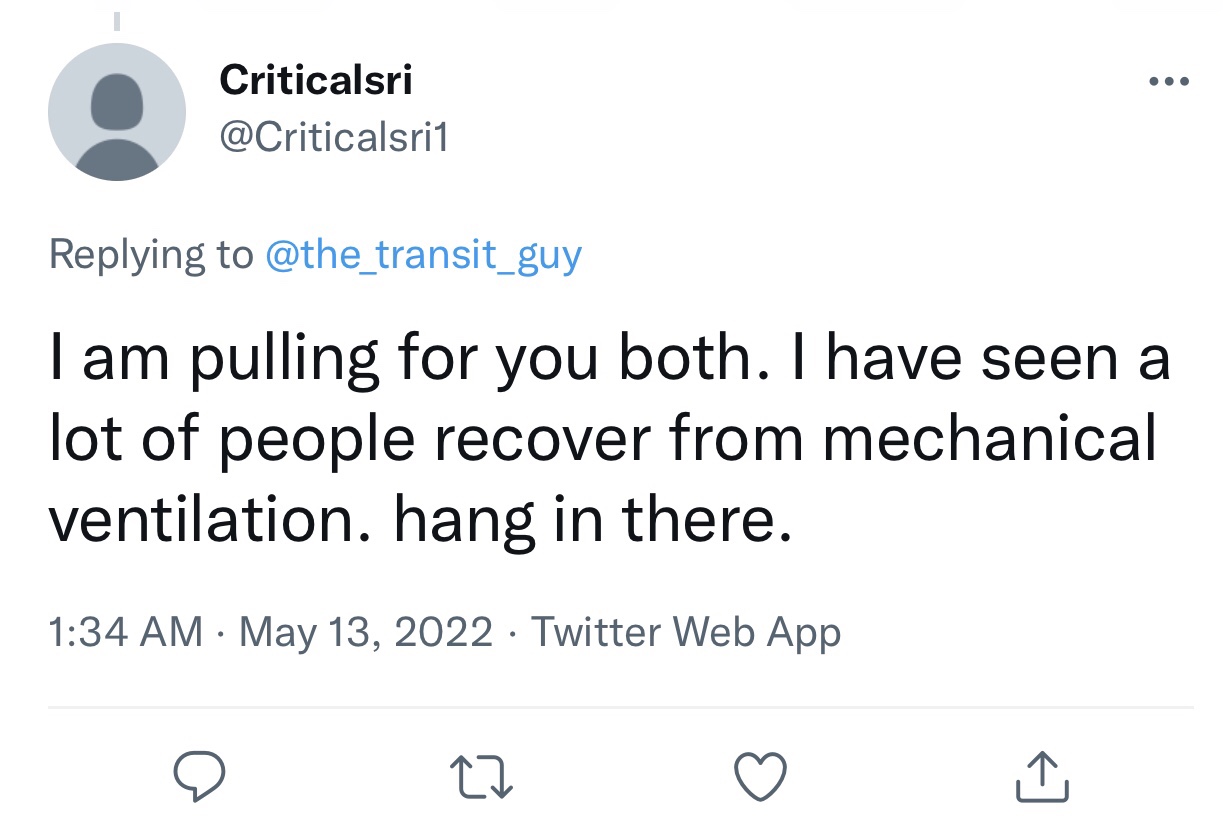1223x834 pixels.
Task: Click the May 13, 2022 date
Action: 365,632
